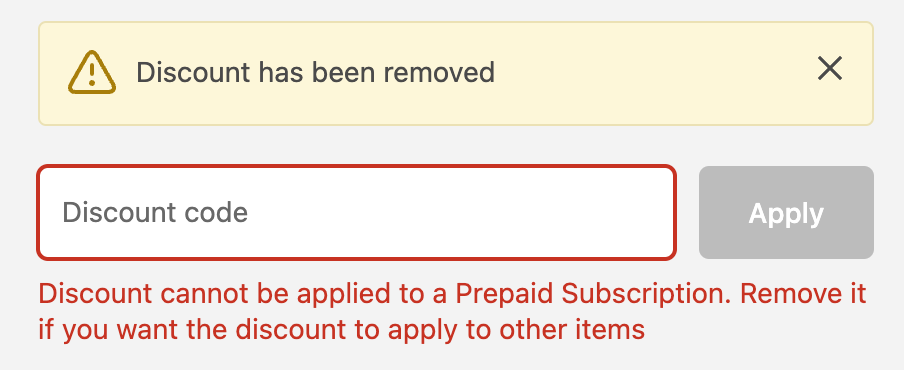Click the error text's first line
The image size is (904, 370).
453,294
